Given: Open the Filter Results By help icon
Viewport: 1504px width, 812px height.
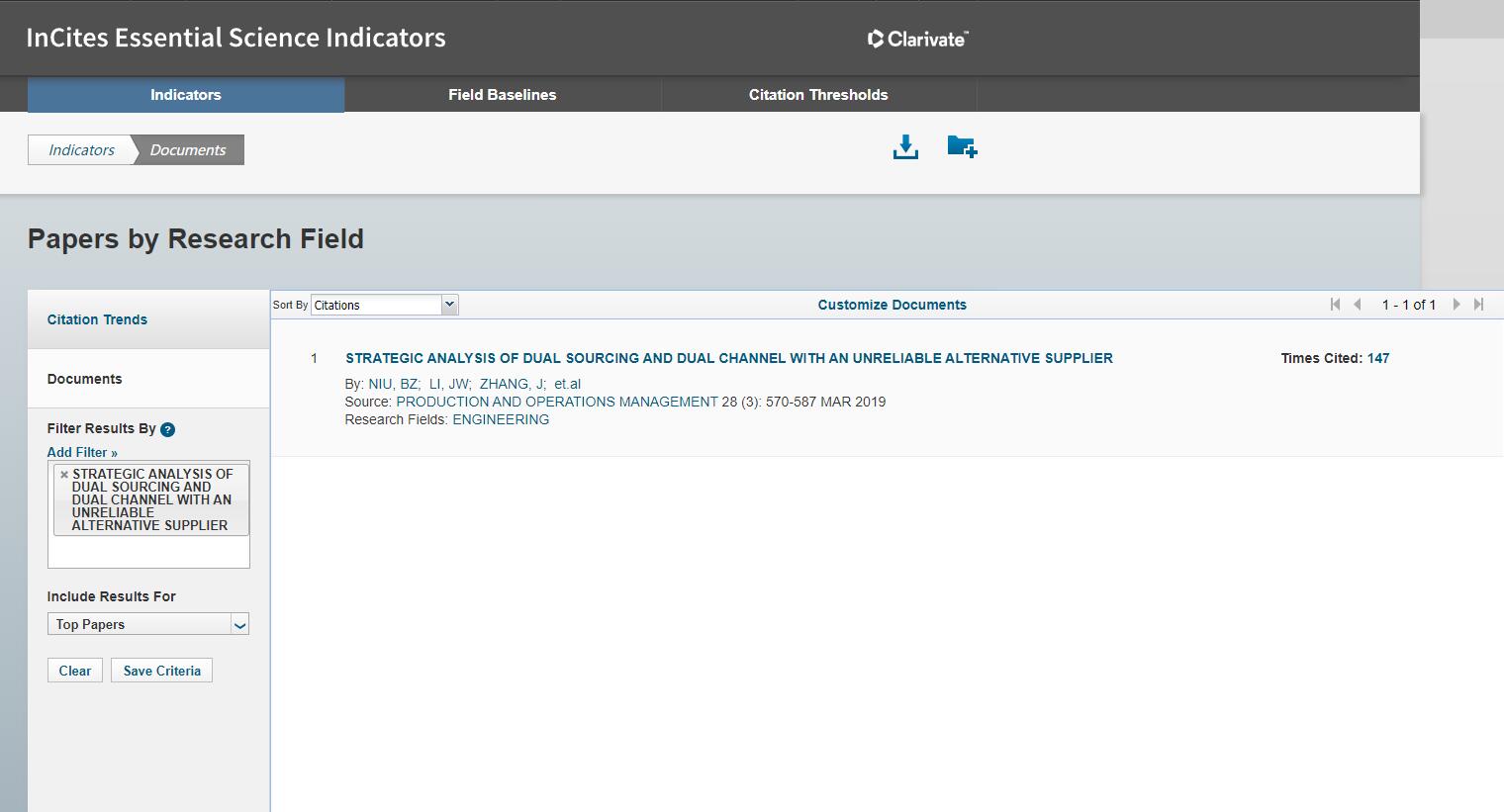Looking at the screenshot, I should (168, 429).
